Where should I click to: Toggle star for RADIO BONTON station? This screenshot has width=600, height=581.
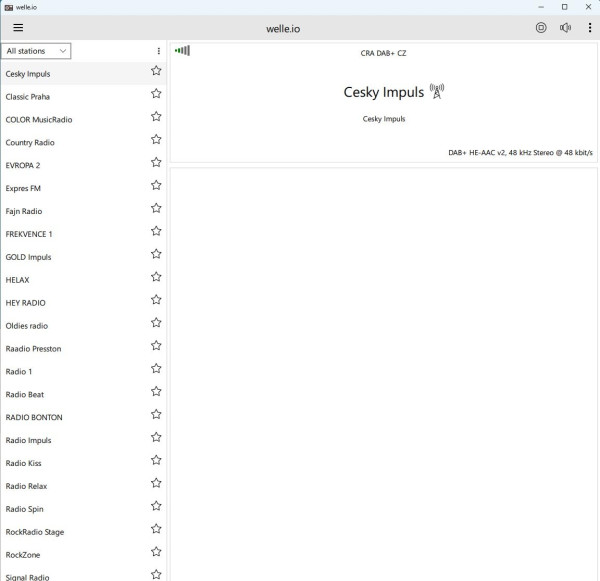[x=156, y=415]
